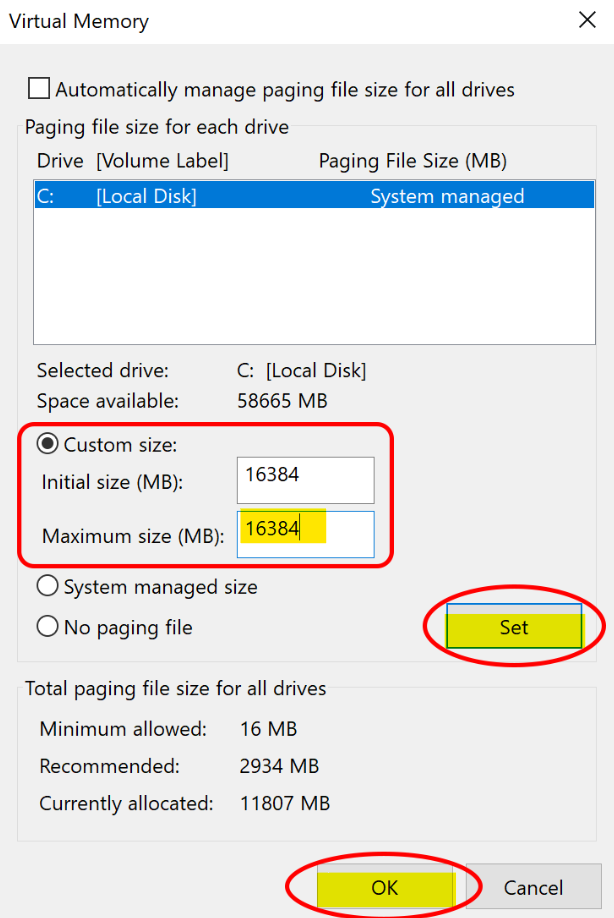Click the Set button
Screen dimensions: 614x918
[514, 626]
